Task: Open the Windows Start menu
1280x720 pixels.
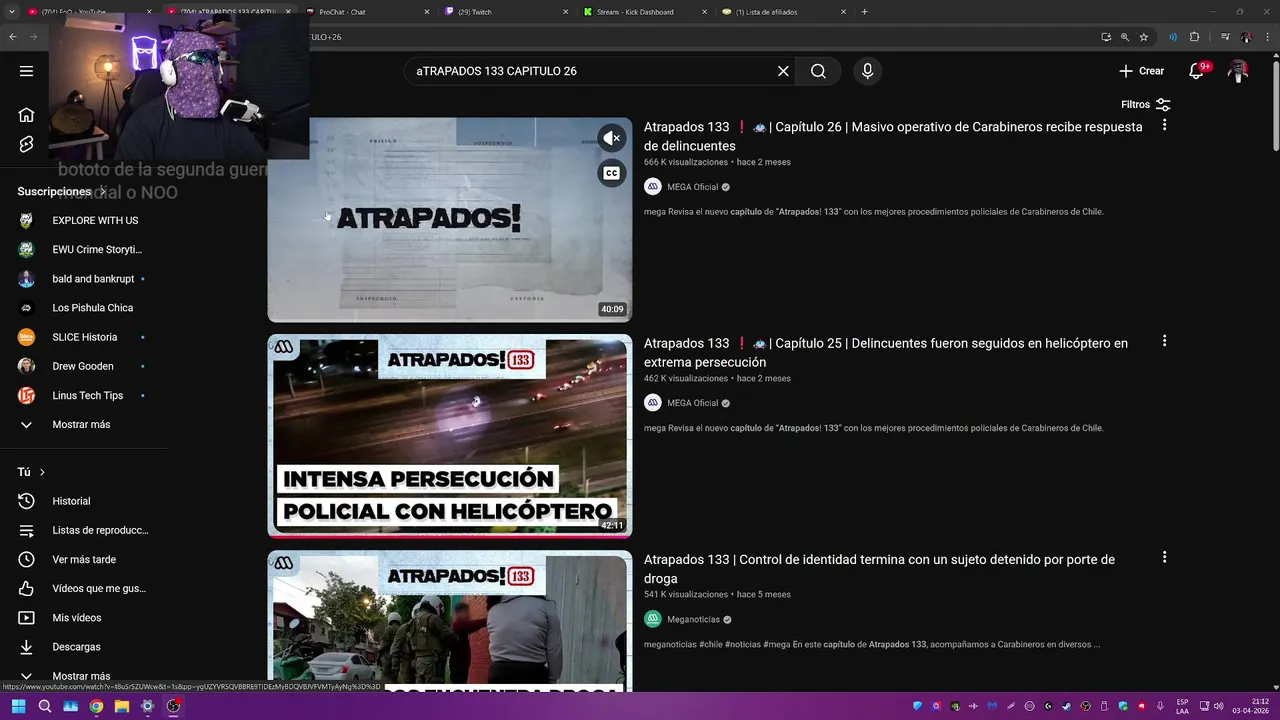Action: click(18, 706)
